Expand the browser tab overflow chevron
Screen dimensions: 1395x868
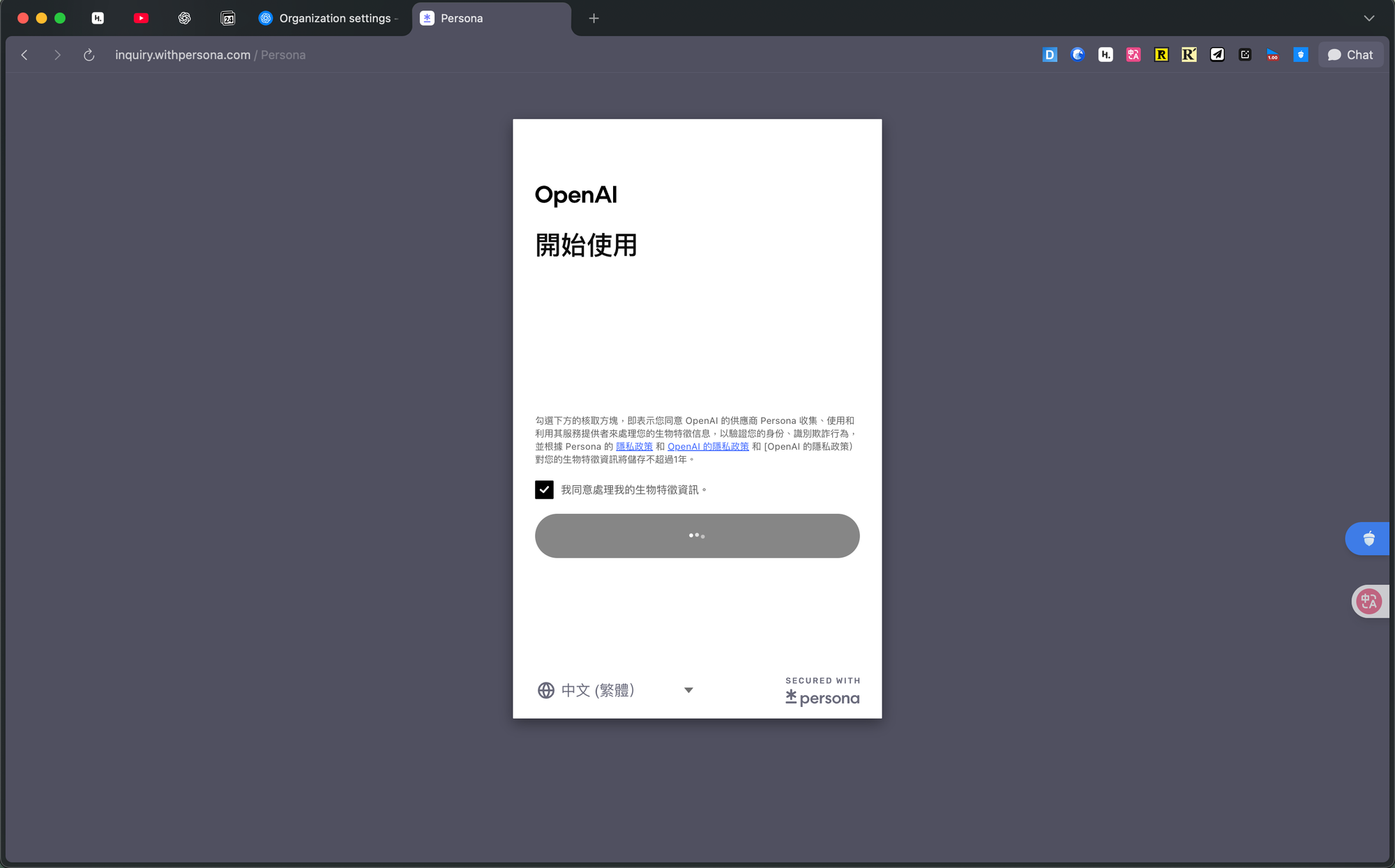pyautogui.click(x=1368, y=18)
